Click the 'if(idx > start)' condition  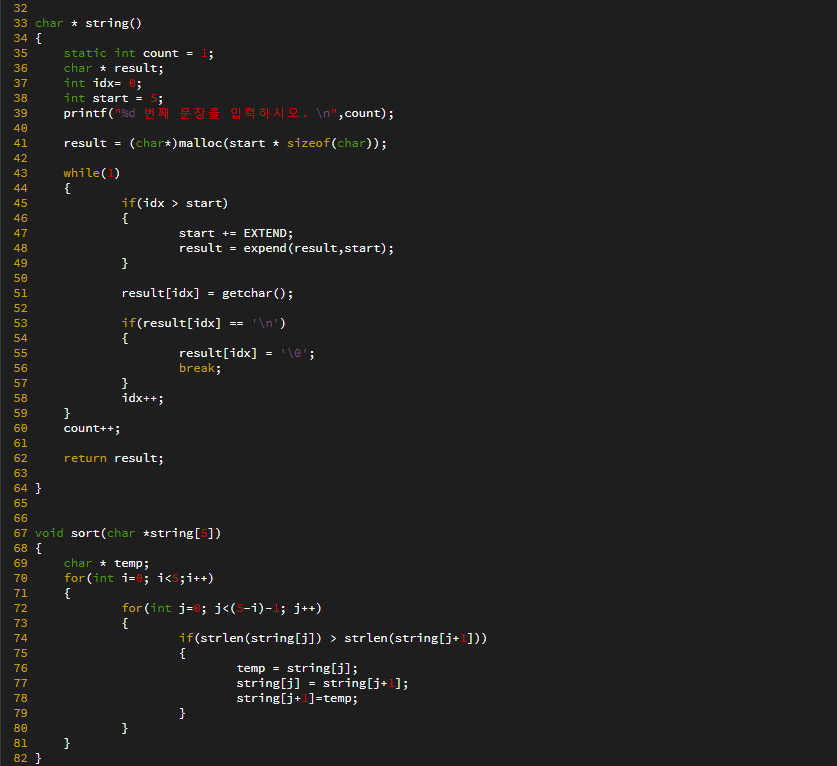click(175, 203)
